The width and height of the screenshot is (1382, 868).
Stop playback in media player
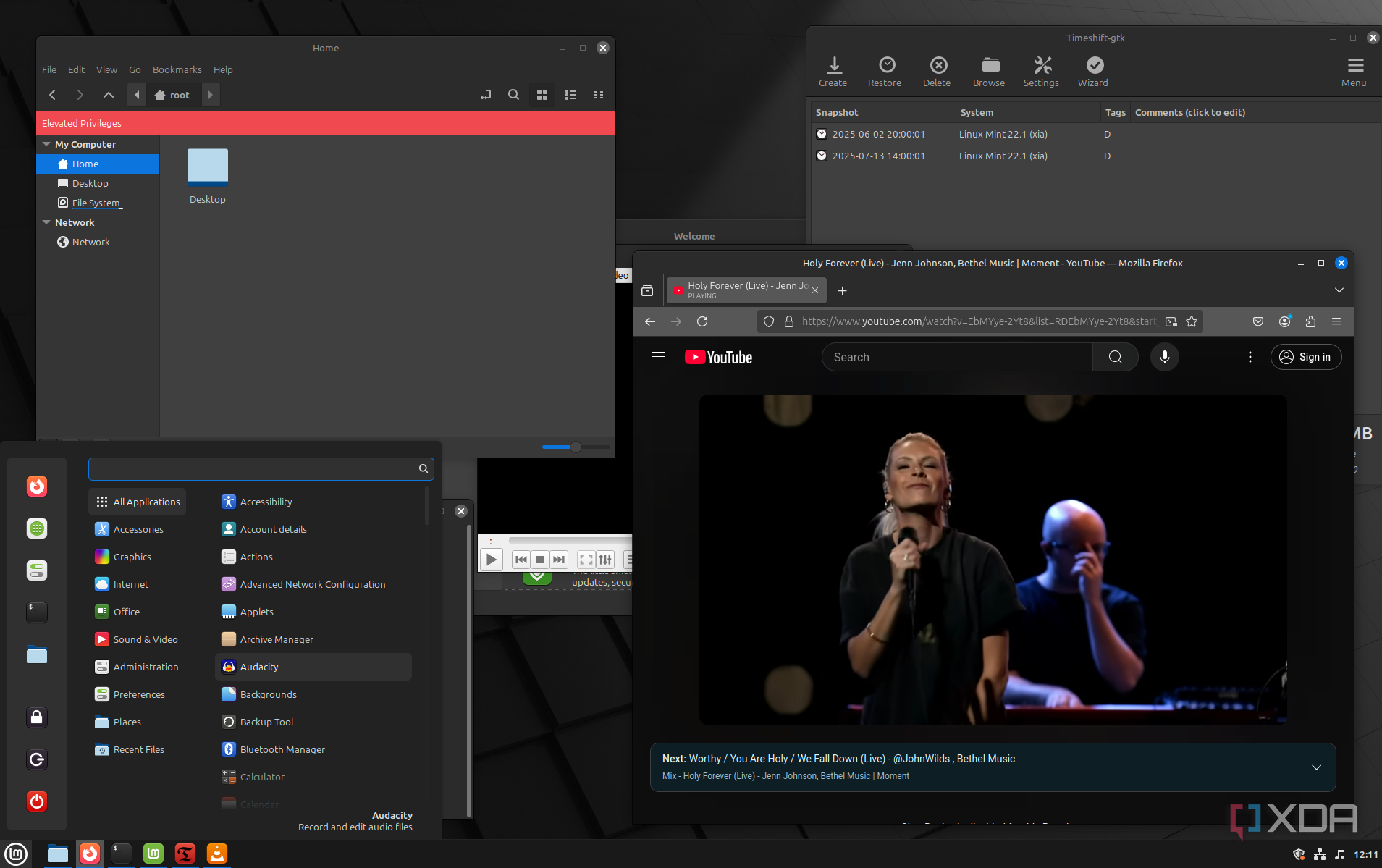540,560
